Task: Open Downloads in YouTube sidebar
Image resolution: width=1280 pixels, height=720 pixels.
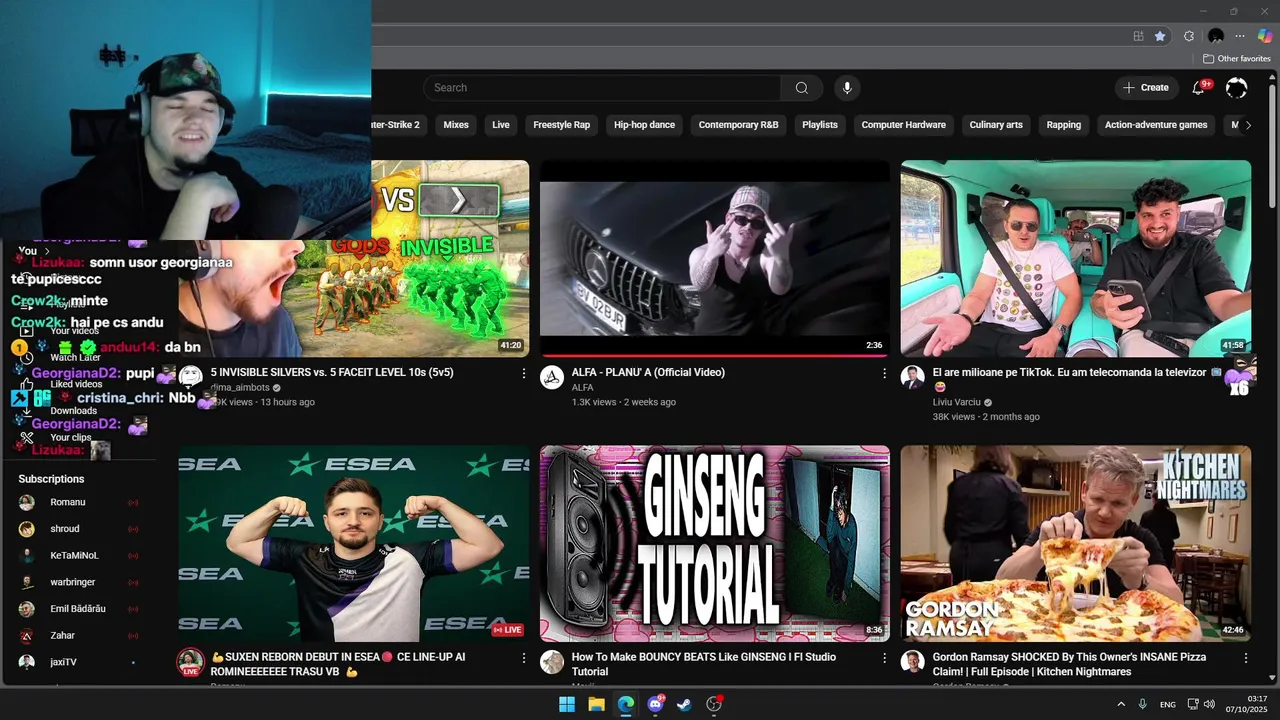Action: 73,411
